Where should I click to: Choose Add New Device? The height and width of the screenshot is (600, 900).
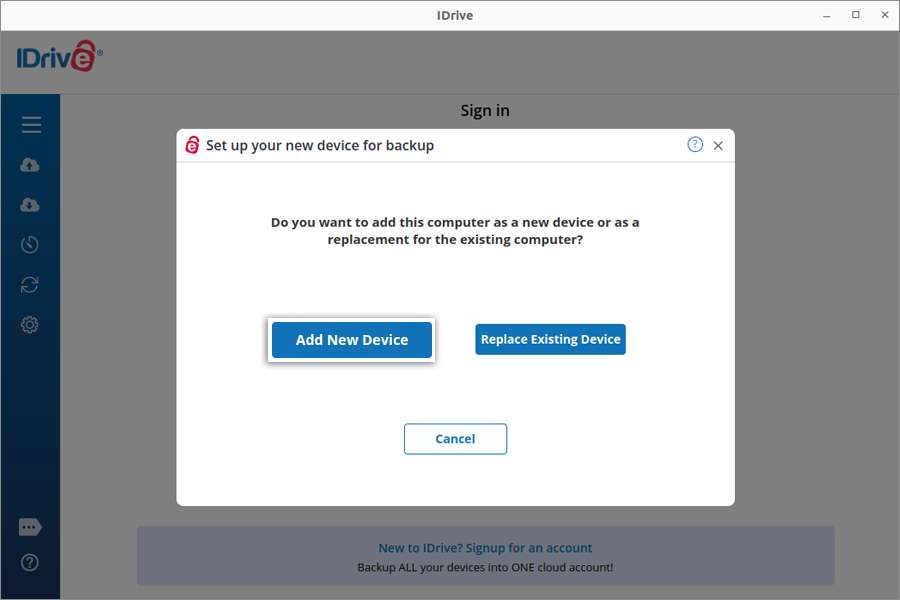click(x=352, y=340)
